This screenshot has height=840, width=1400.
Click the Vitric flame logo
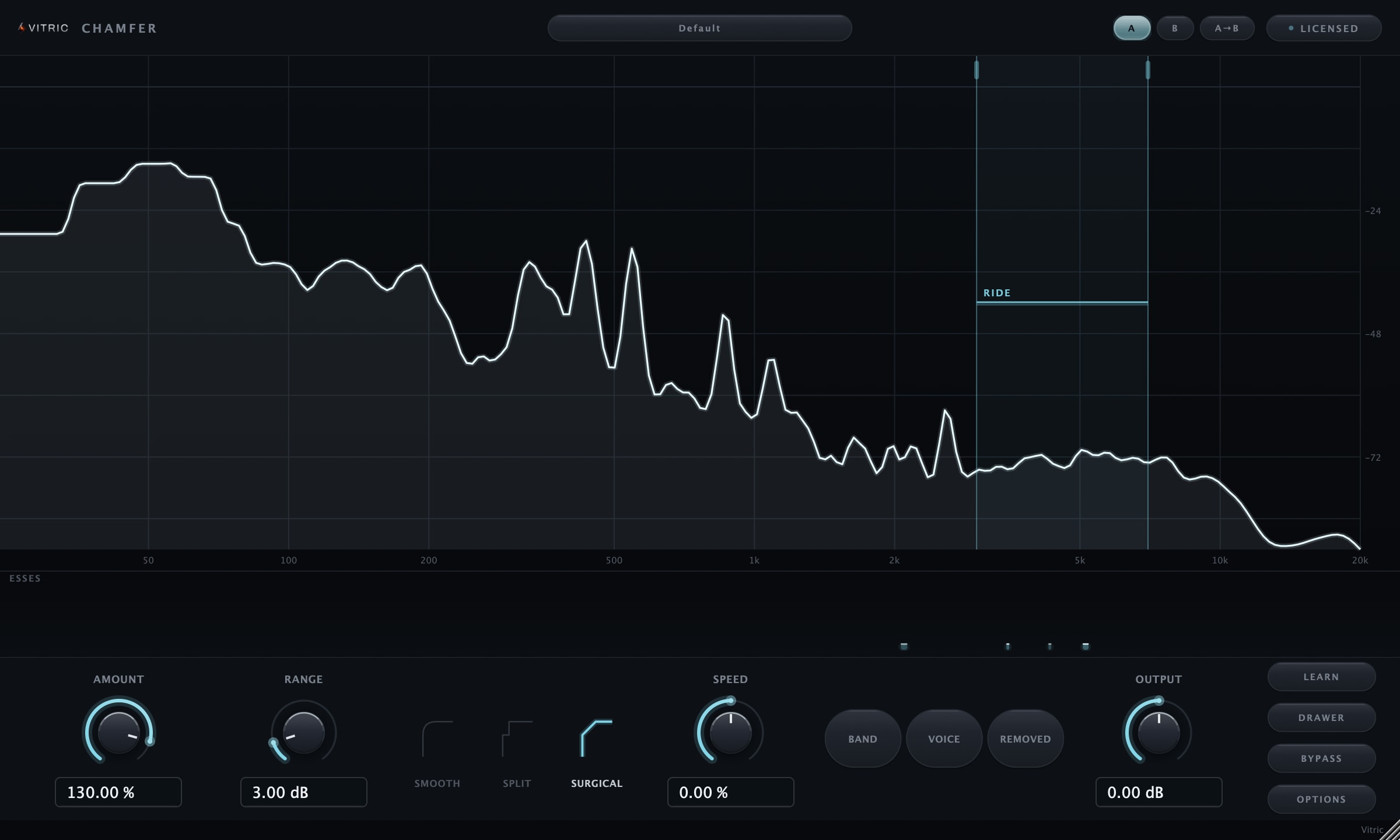(22, 27)
